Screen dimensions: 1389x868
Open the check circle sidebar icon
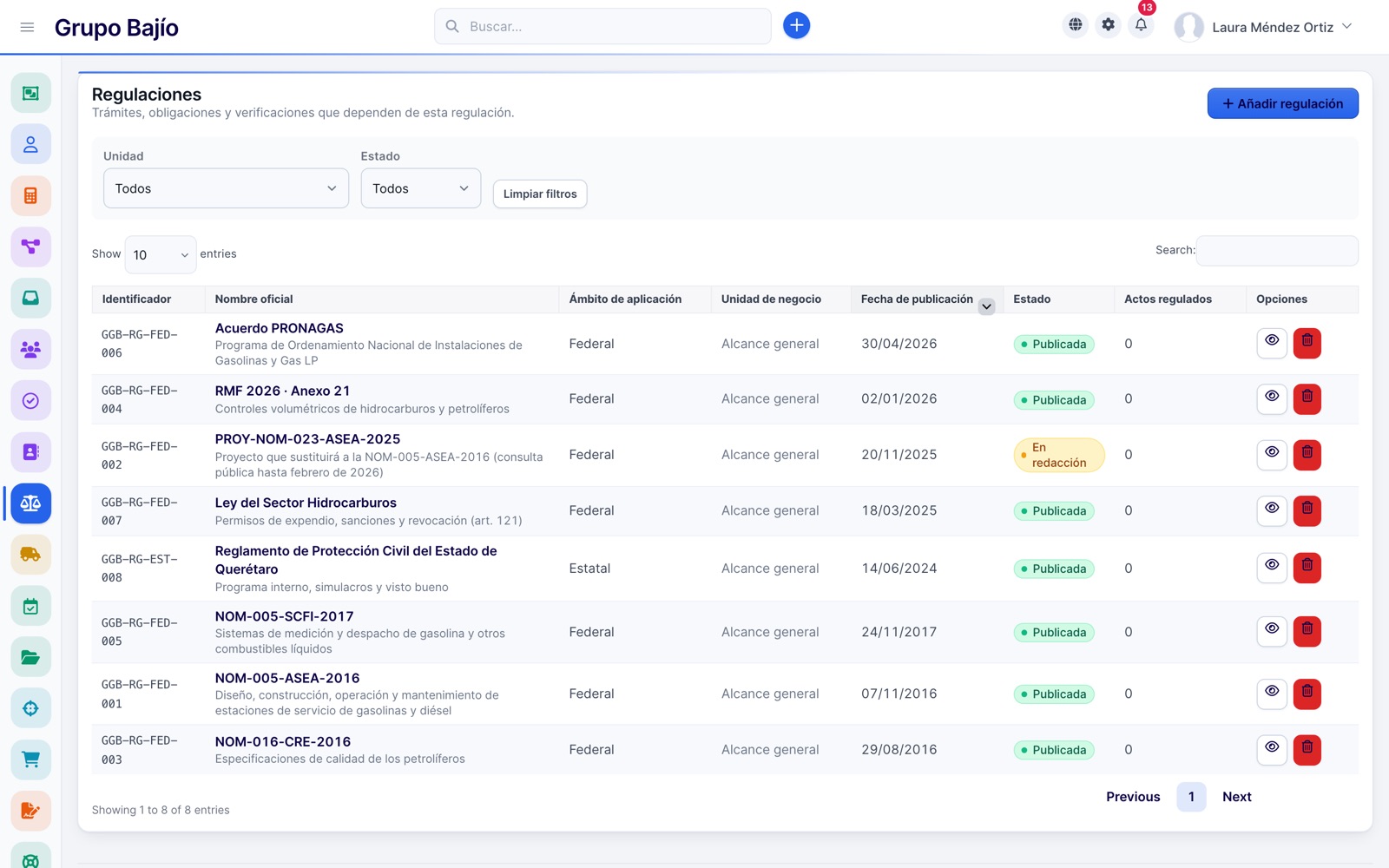click(30, 401)
